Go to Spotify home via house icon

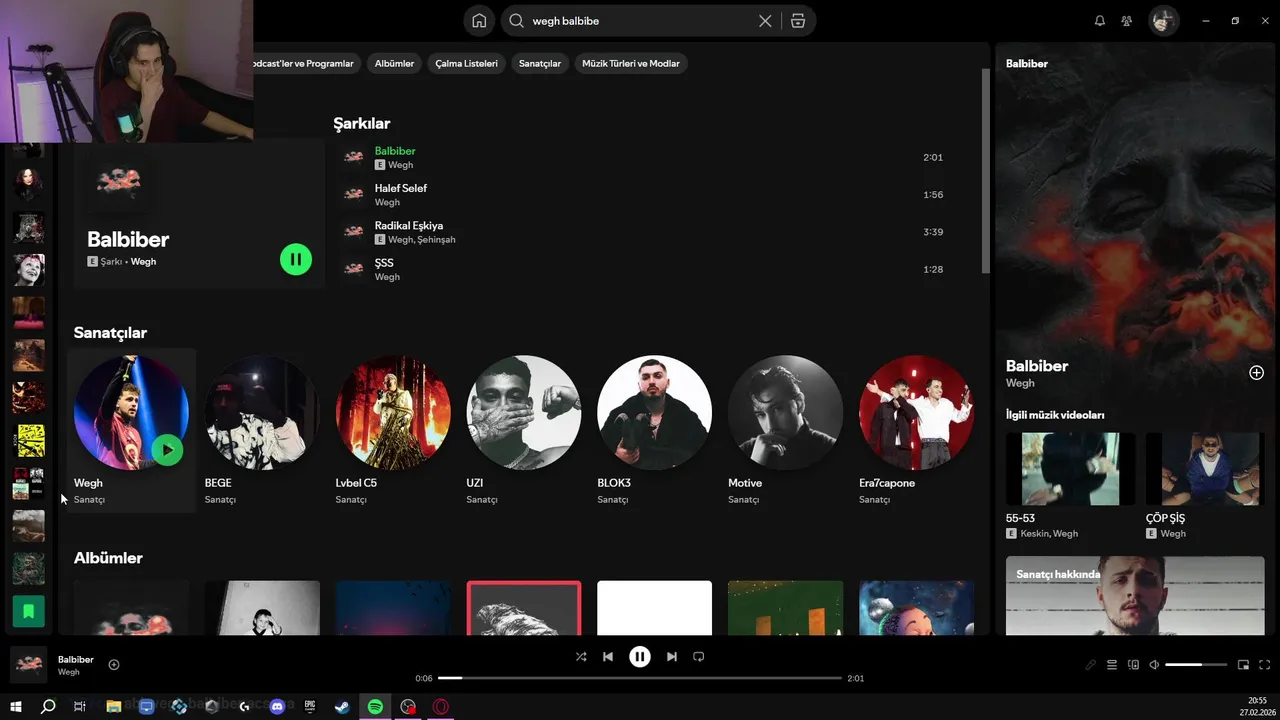point(479,21)
